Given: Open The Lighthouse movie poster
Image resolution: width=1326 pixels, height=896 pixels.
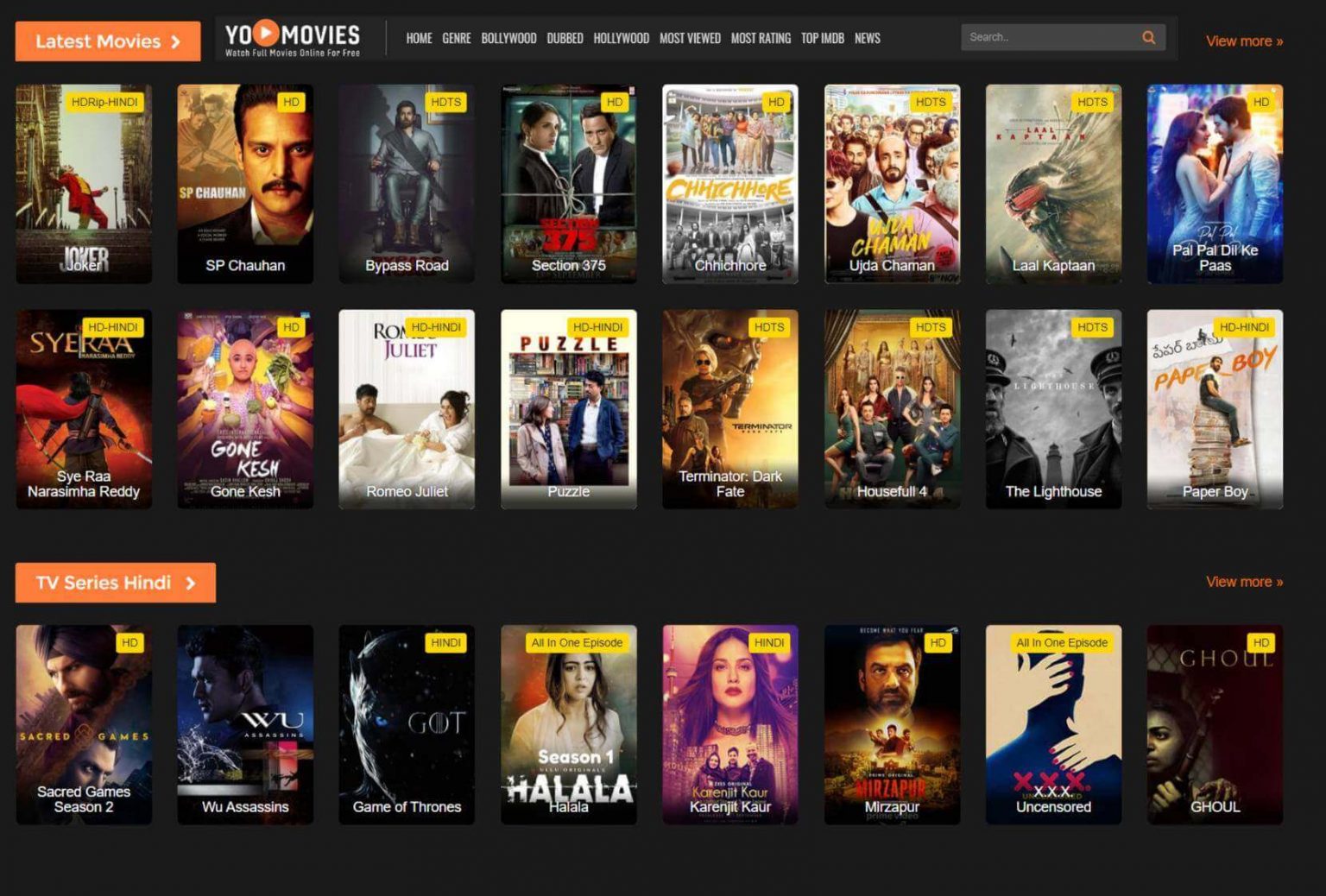Looking at the screenshot, I should 1053,409.
